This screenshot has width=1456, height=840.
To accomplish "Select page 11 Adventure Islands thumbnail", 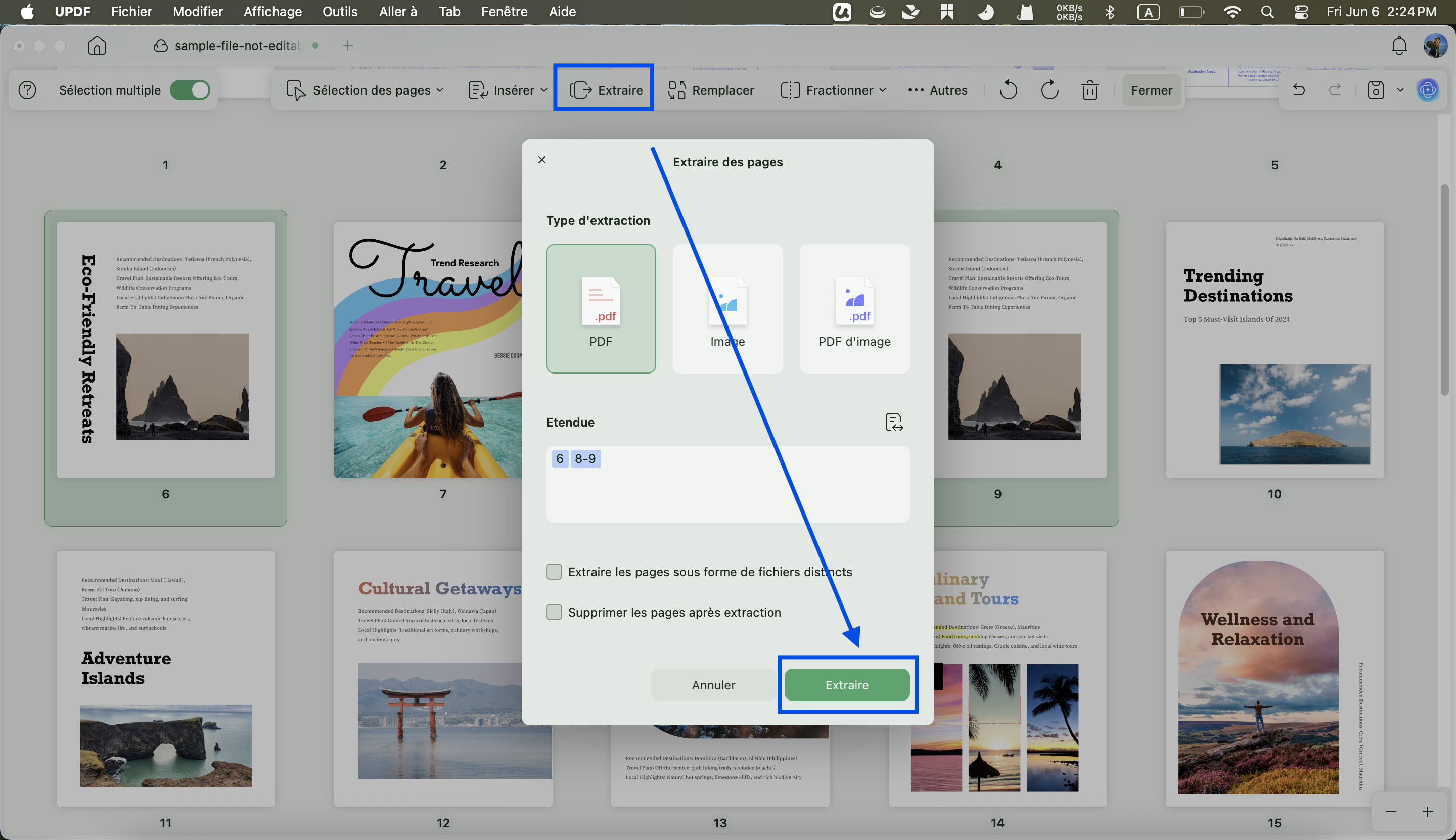I will pyautogui.click(x=166, y=678).
